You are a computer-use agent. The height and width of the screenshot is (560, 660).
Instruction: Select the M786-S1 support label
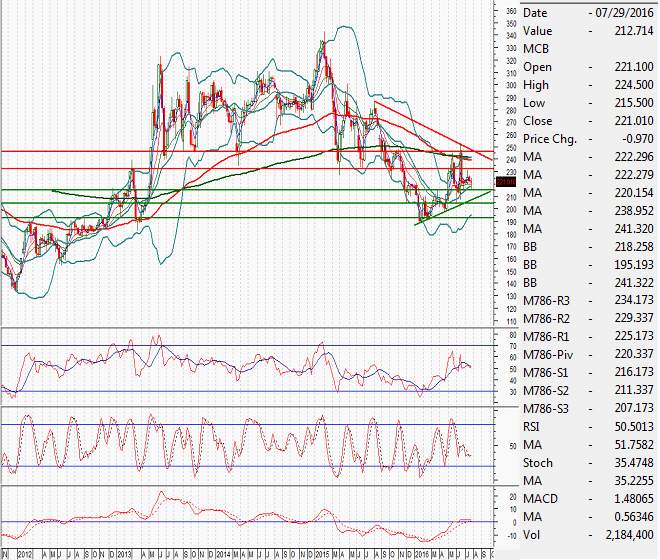546,373
